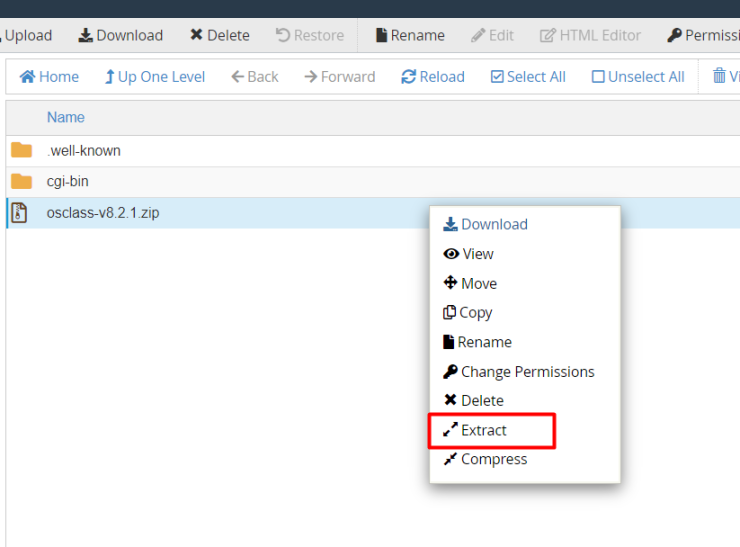The image size is (740, 547).
Task: Choose Move from the context menu
Action: pyautogui.click(x=470, y=283)
